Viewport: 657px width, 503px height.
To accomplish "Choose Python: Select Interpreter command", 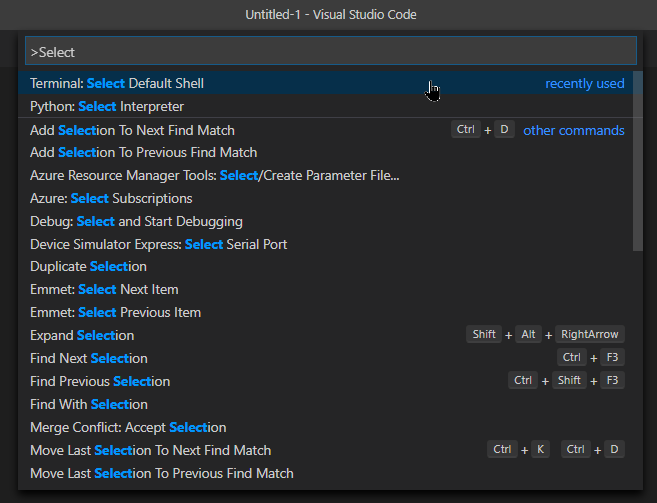I will click(x=107, y=106).
